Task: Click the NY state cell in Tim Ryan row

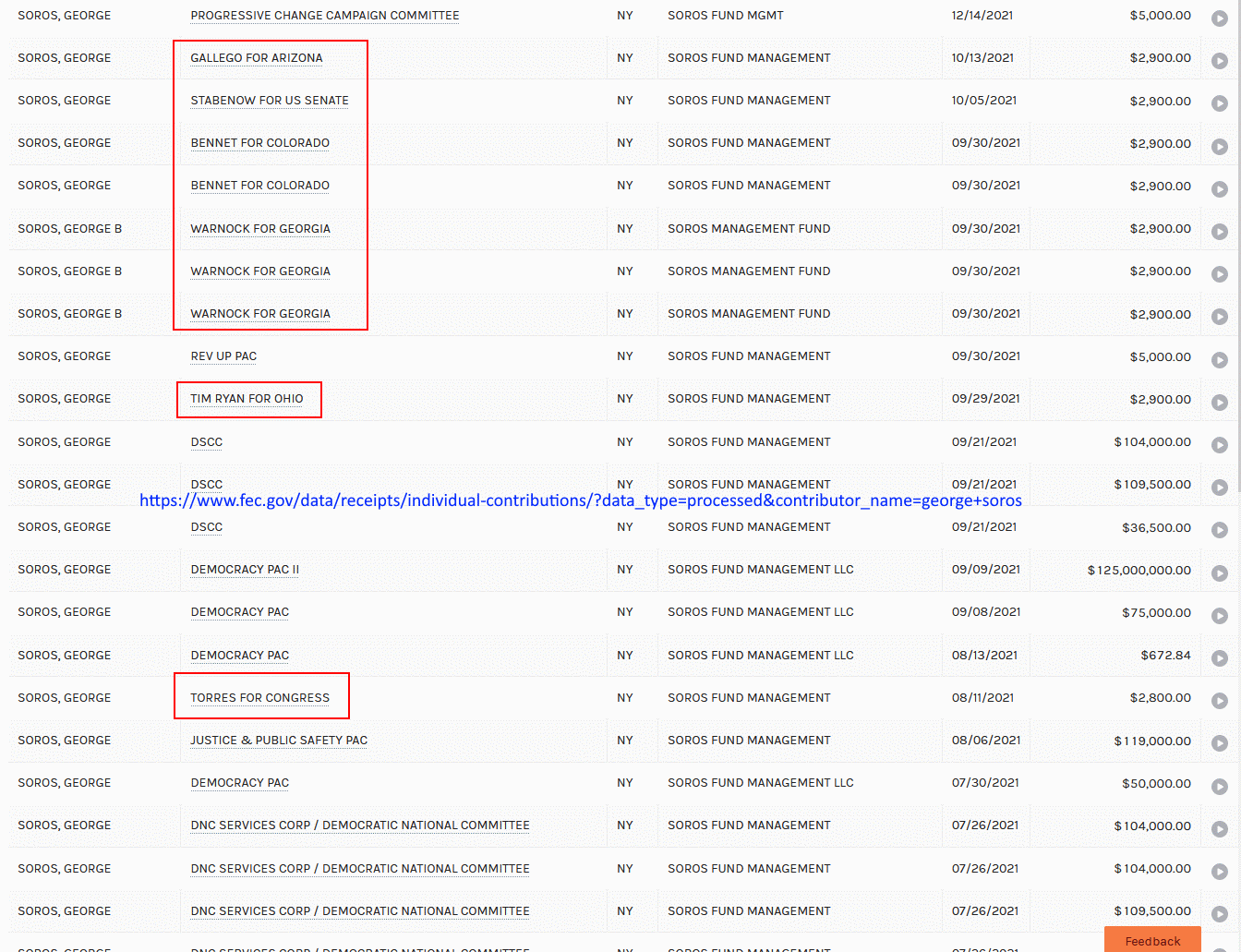Action: 625,399
